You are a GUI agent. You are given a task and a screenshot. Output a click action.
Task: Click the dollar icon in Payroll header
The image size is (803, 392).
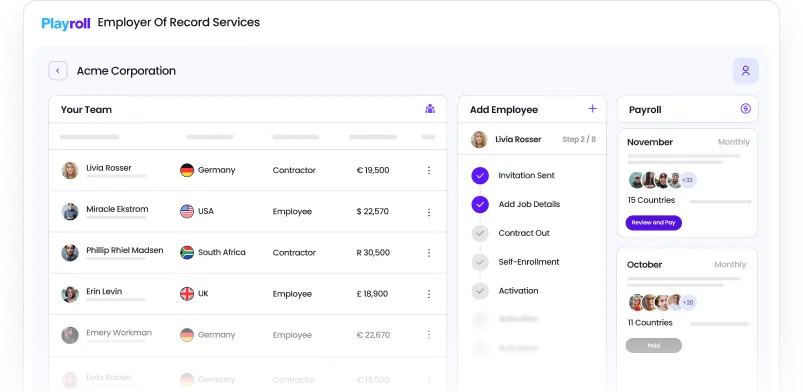[x=746, y=109]
